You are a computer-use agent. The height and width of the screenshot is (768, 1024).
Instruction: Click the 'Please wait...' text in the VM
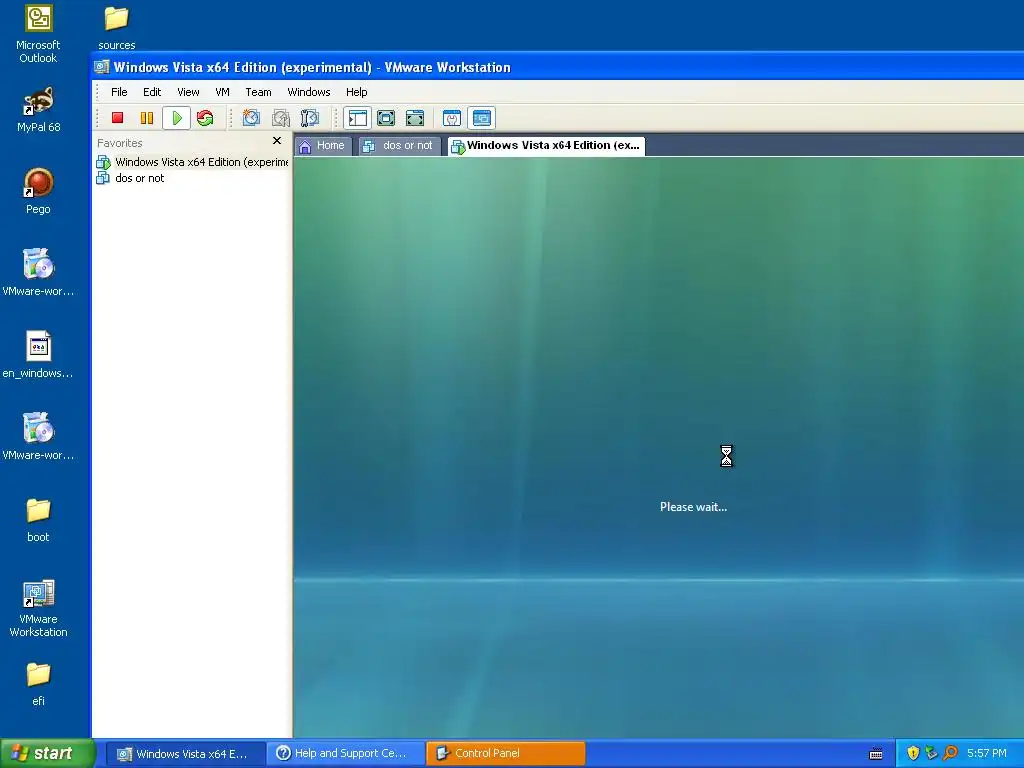(x=693, y=507)
